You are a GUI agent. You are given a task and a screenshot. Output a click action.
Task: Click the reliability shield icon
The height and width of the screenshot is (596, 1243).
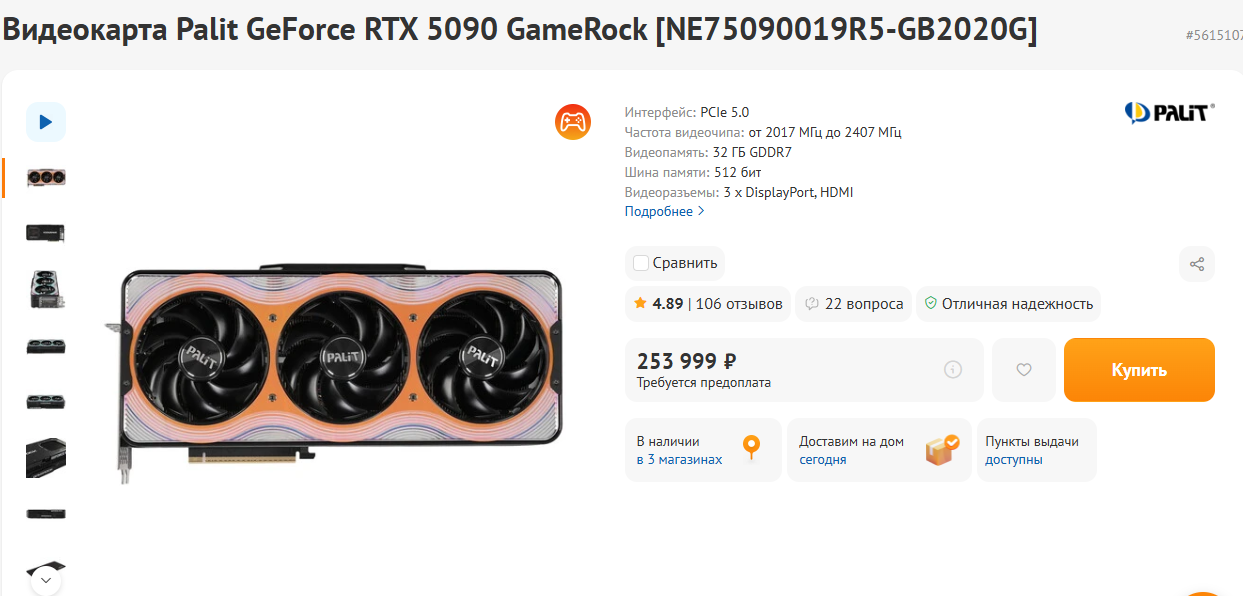[x=931, y=304]
